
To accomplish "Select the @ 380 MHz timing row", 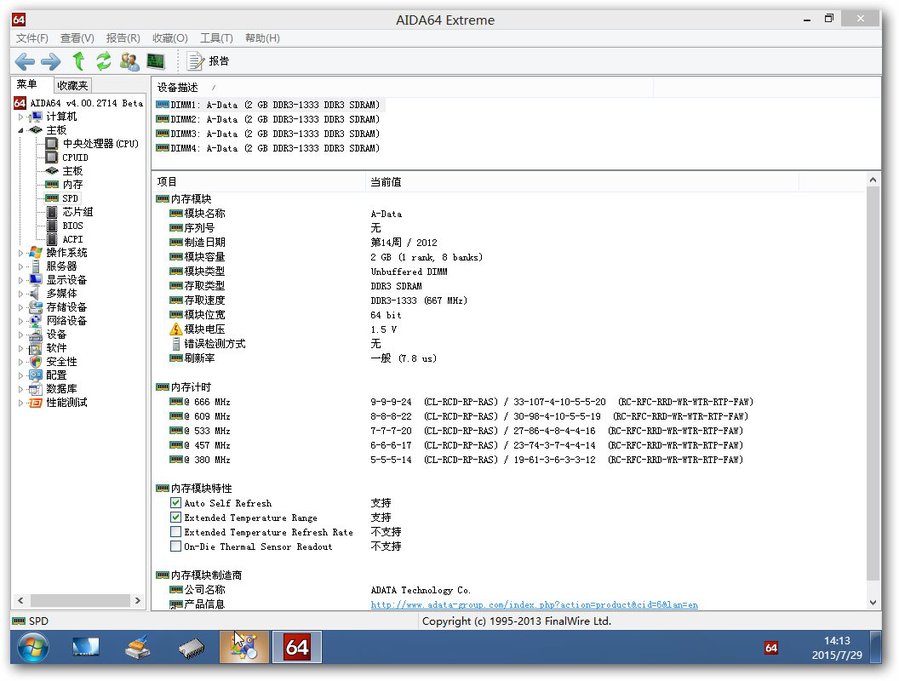I will coord(456,460).
